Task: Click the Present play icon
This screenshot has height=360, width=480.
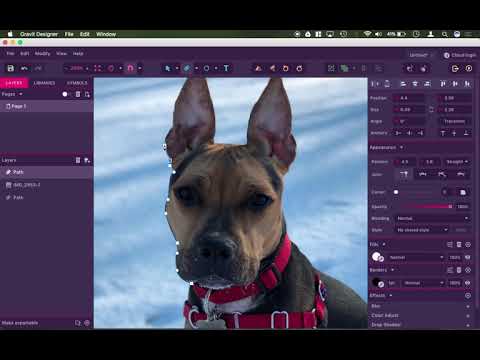Action: 469,68
